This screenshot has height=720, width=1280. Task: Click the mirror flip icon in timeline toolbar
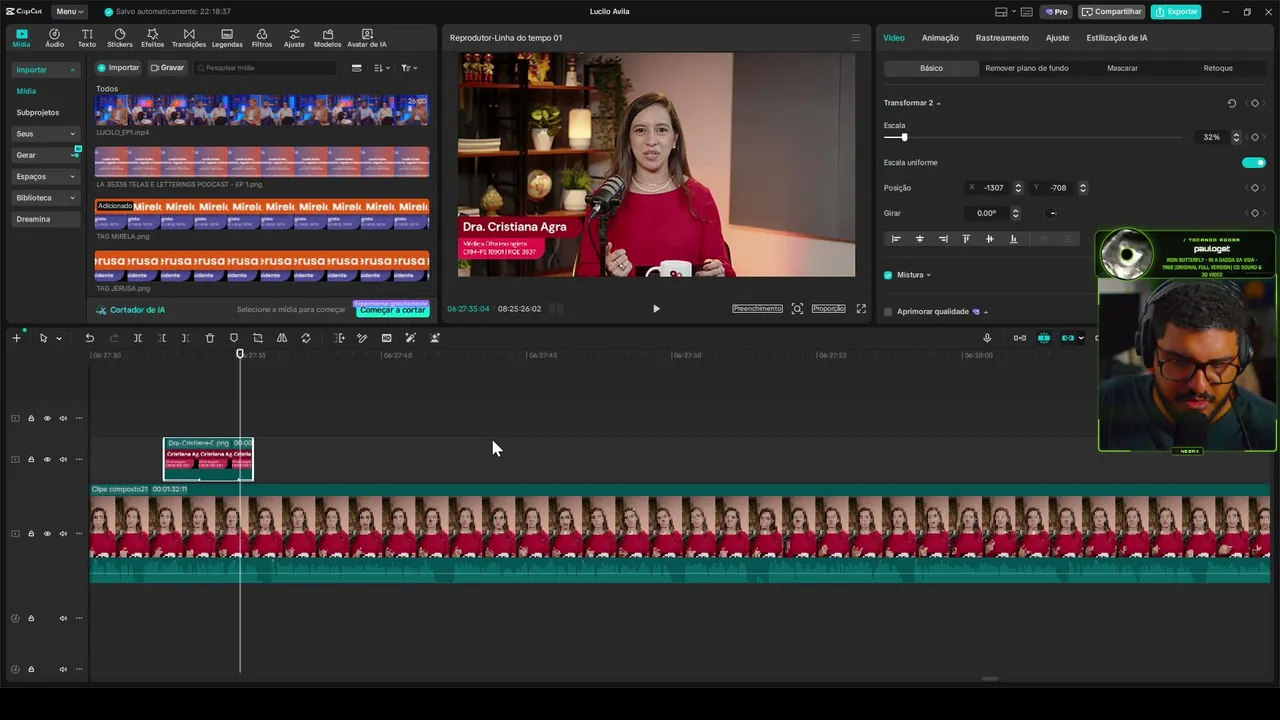click(282, 338)
